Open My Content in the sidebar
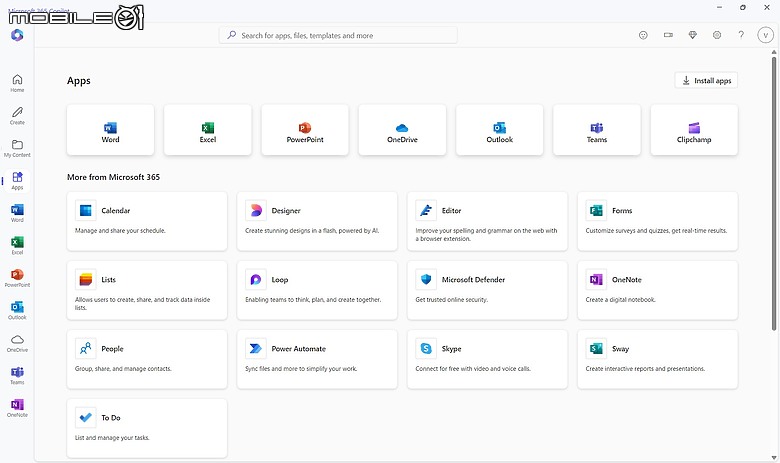This screenshot has height=463, width=780. coord(17,148)
